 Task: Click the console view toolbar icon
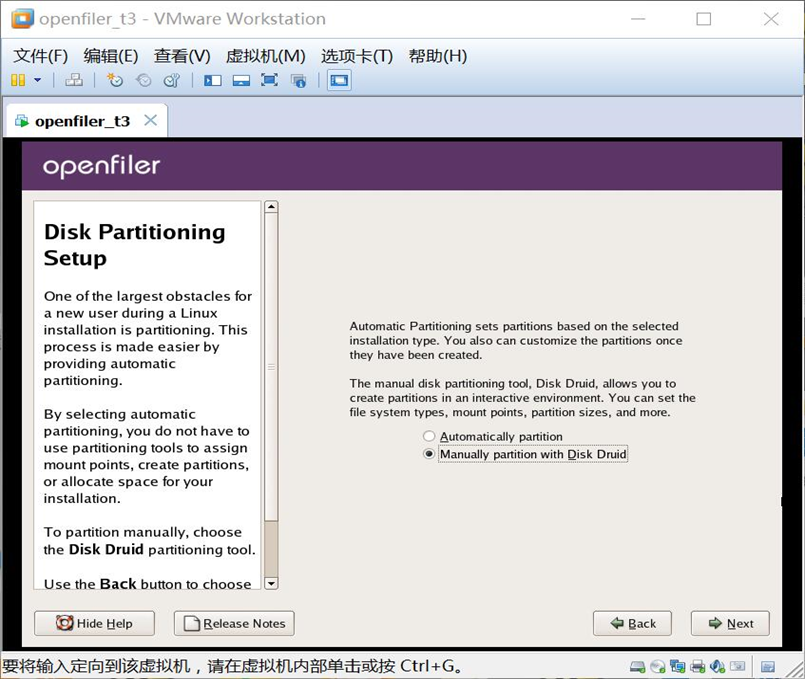pos(339,80)
